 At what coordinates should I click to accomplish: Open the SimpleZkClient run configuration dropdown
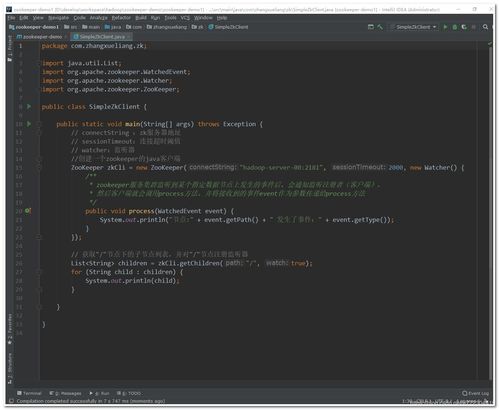point(414,27)
